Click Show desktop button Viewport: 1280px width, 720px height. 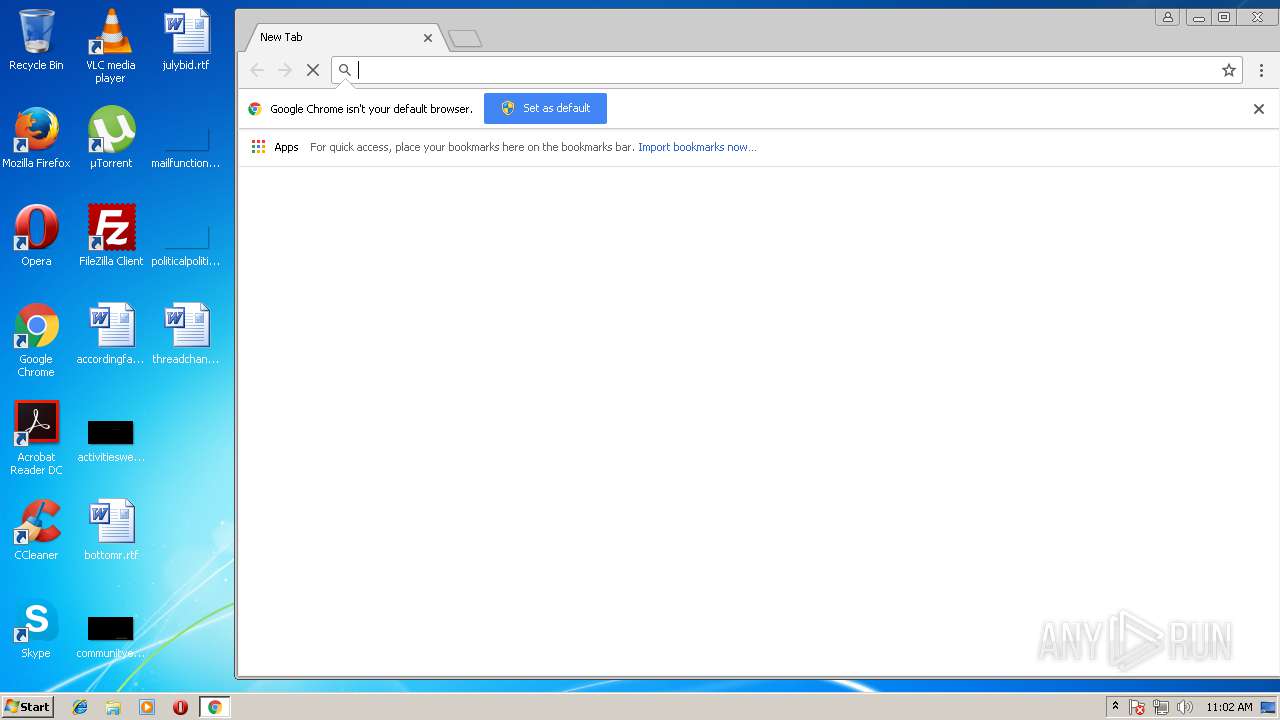pyautogui.click(x=1270, y=707)
